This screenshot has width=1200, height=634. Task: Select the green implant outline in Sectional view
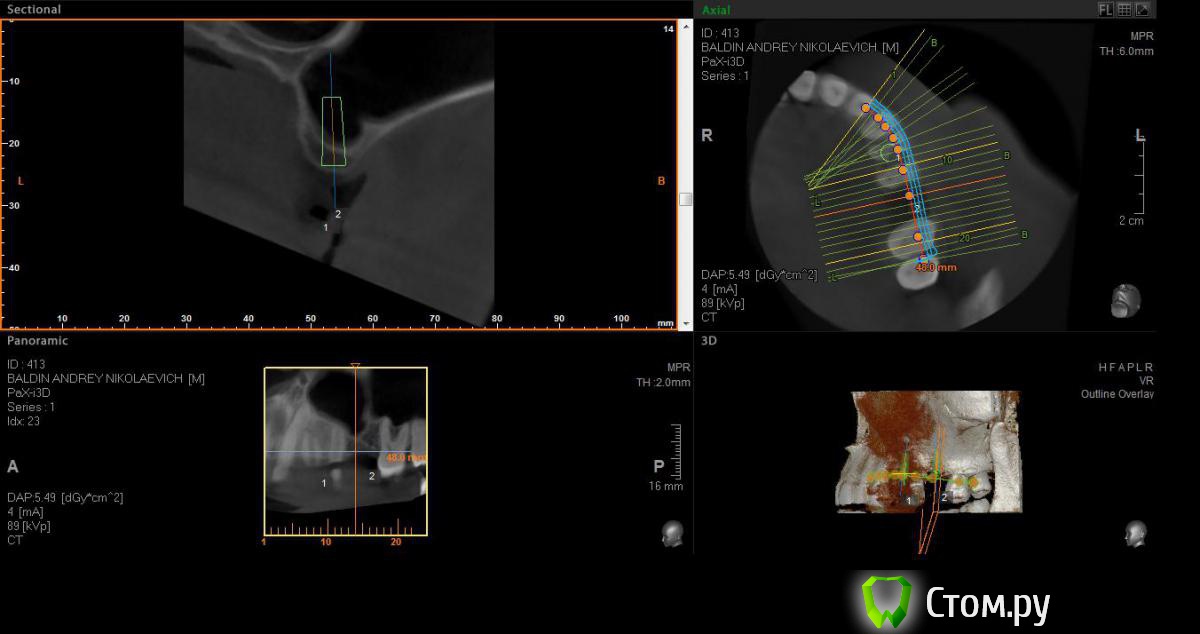333,130
